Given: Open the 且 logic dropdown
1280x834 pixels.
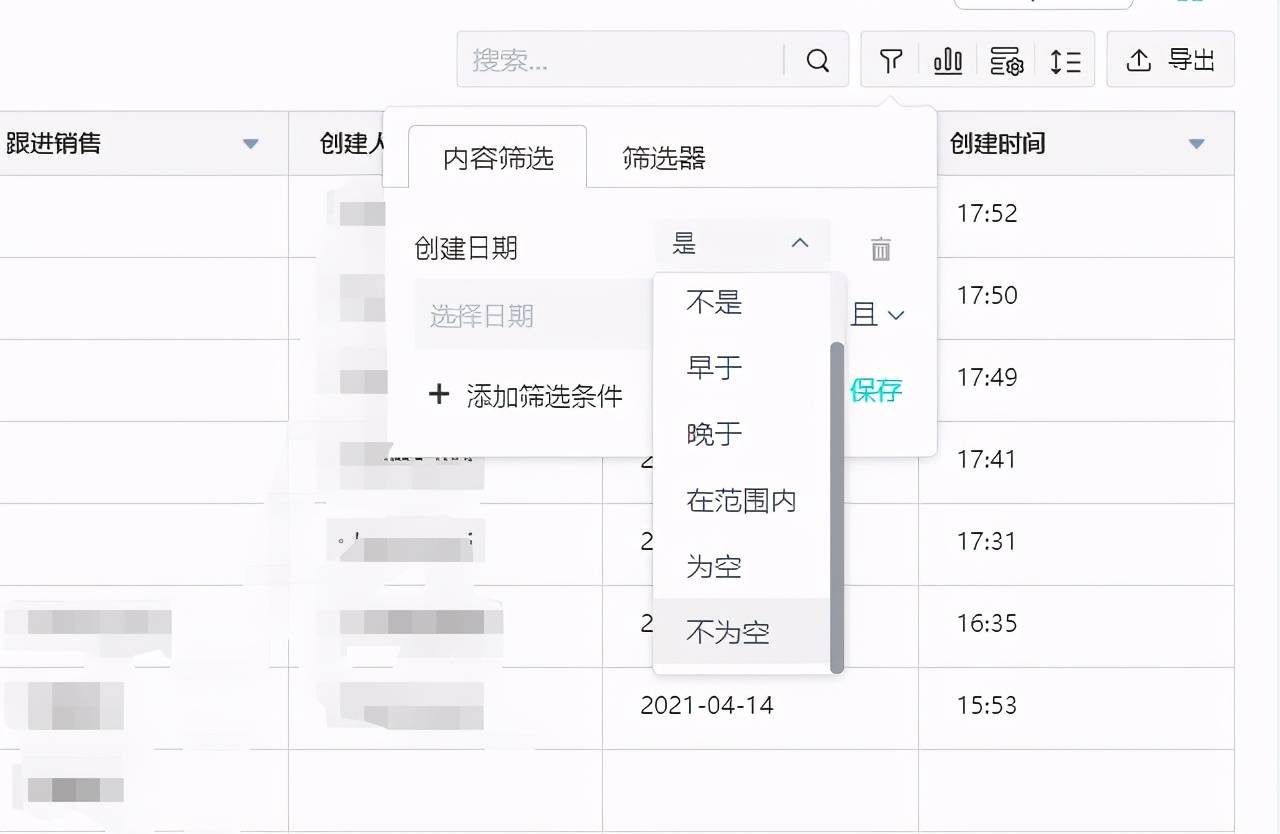Looking at the screenshot, I should 878,315.
